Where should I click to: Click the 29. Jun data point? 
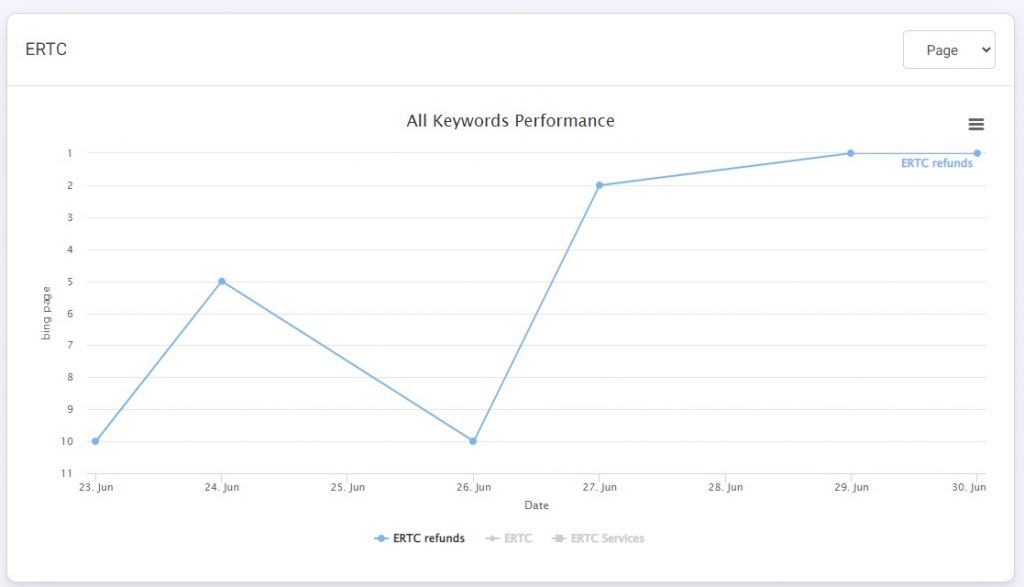coord(851,153)
